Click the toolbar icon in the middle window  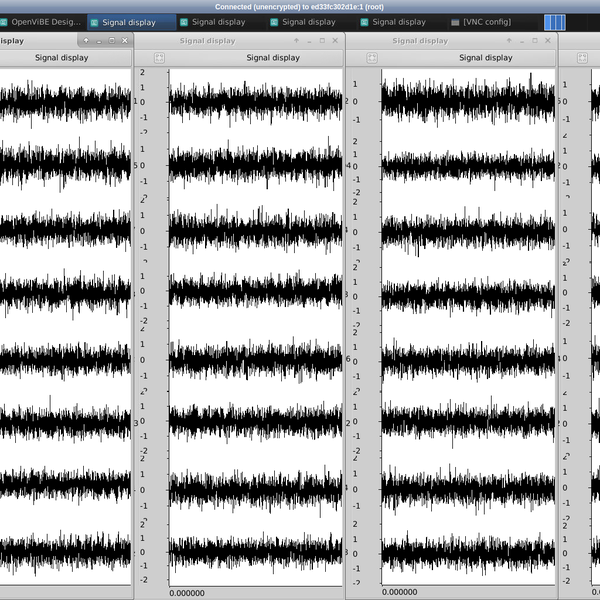coord(159,58)
